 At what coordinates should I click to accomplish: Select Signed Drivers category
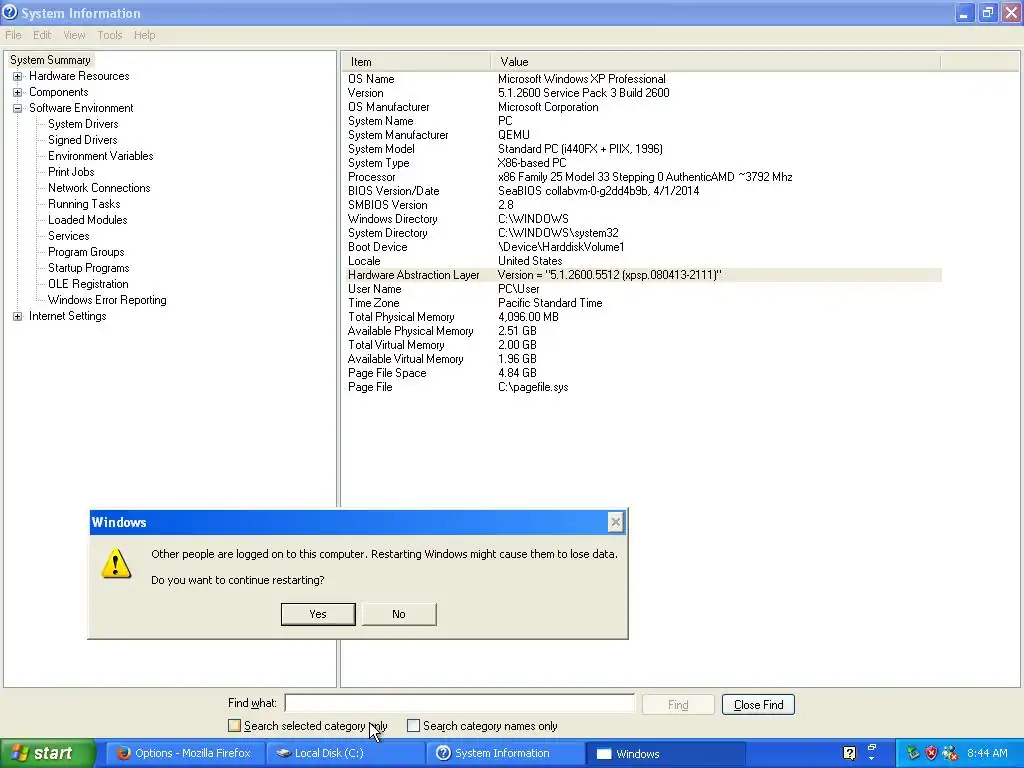(x=82, y=140)
